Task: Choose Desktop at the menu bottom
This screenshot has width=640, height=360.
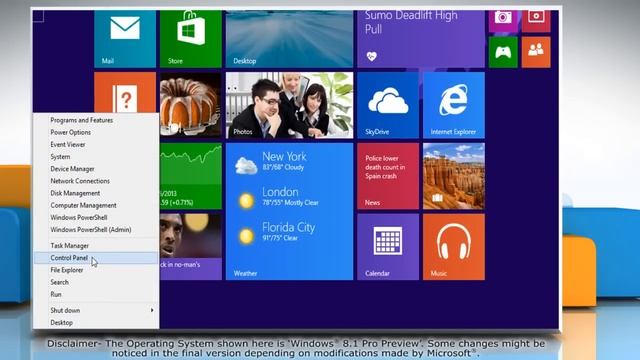Action: pyautogui.click(x=96, y=322)
